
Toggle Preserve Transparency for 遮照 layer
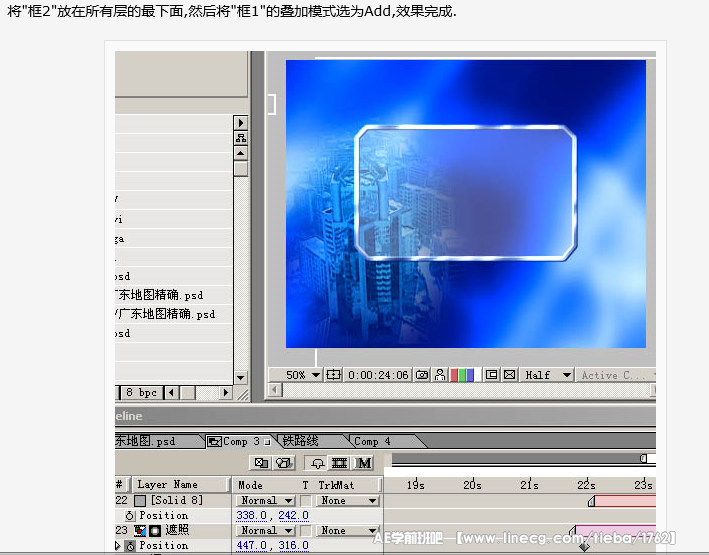[x=306, y=531]
